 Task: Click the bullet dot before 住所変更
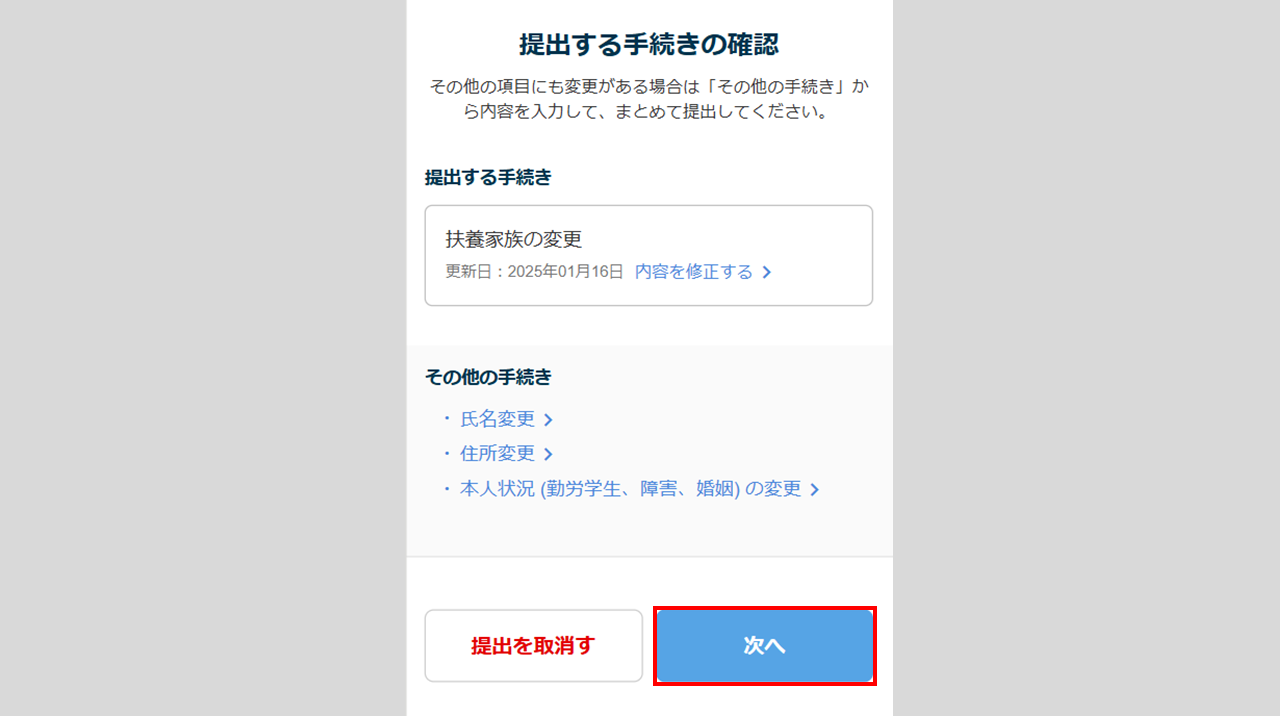tap(447, 454)
